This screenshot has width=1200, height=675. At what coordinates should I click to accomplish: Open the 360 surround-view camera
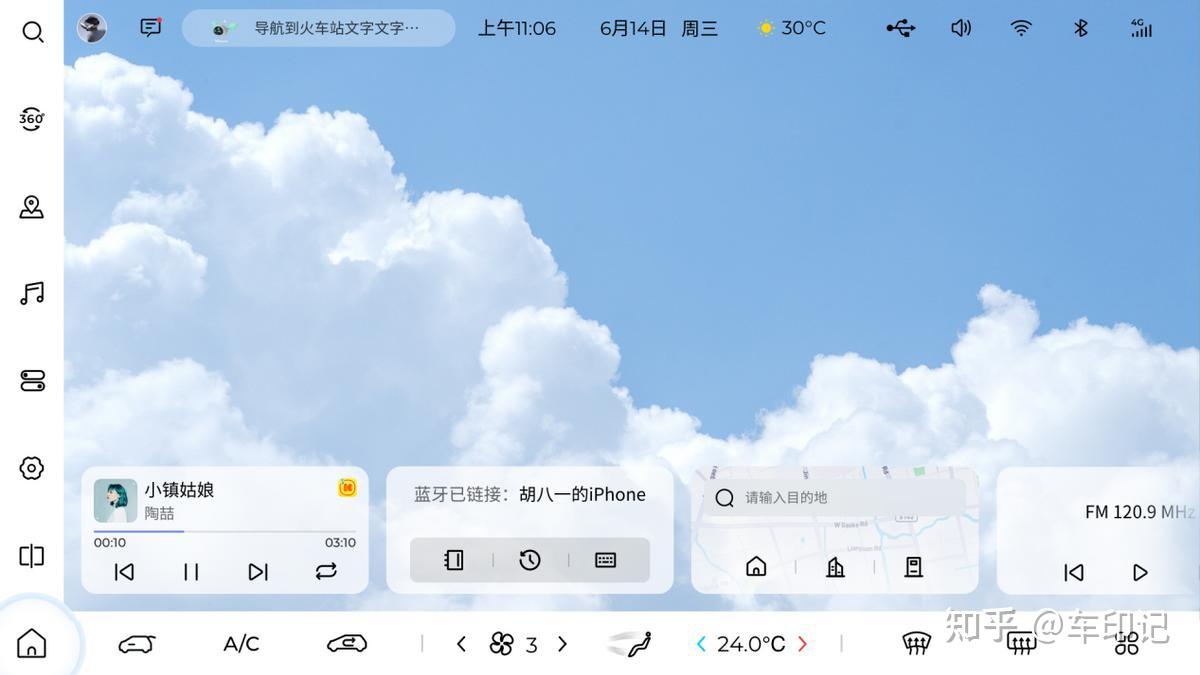(x=33, y=119)
